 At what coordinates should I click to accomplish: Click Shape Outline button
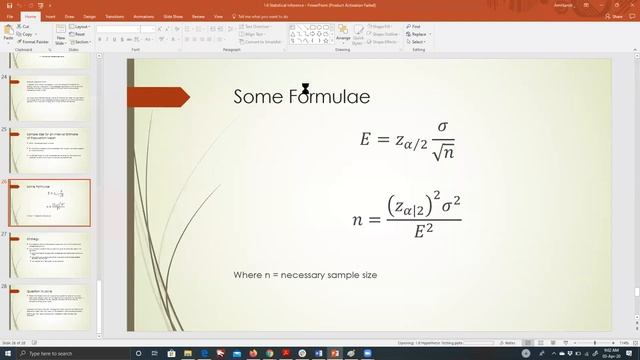(x=383, y=34)
